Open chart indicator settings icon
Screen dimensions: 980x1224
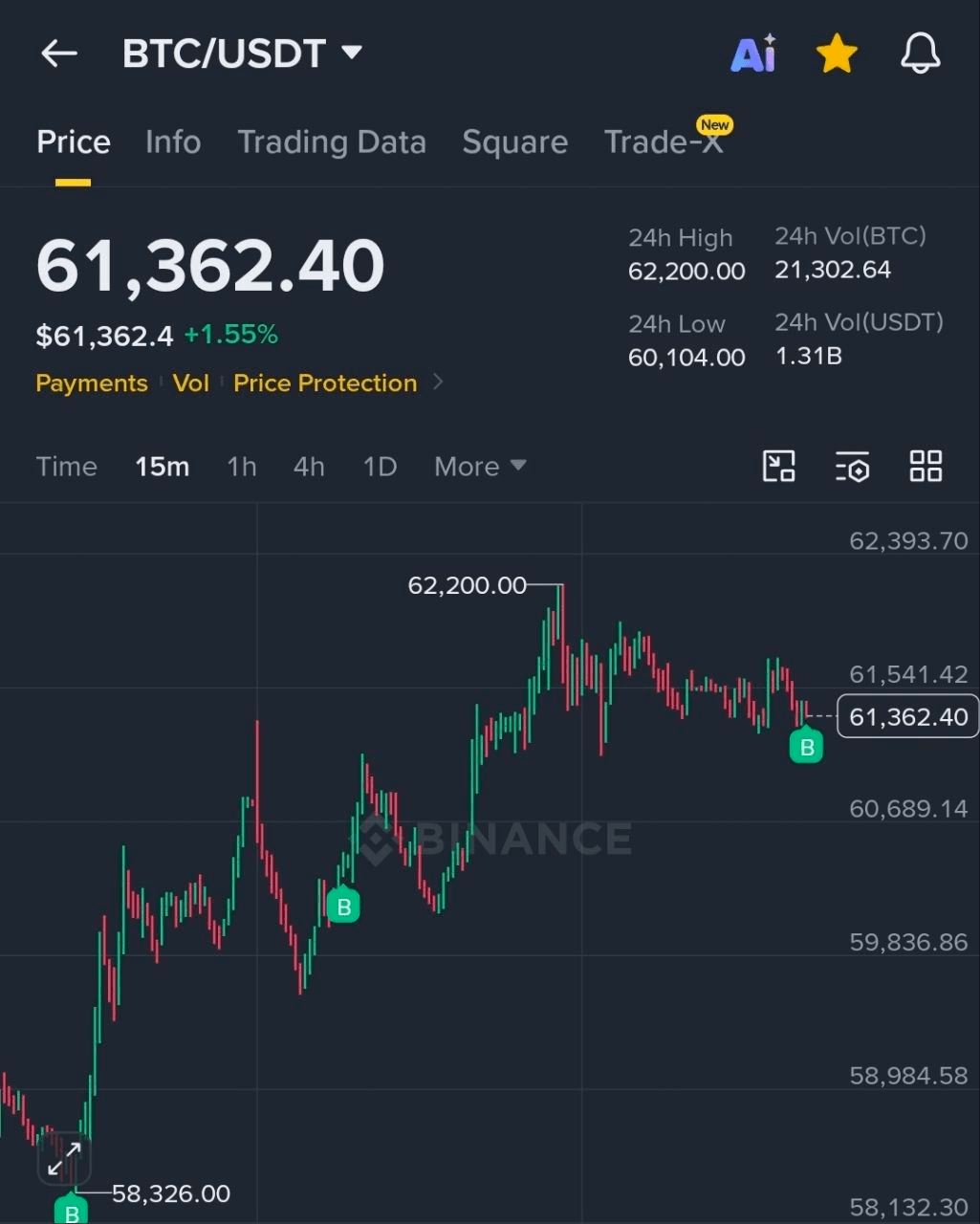[x=852, y=467]
